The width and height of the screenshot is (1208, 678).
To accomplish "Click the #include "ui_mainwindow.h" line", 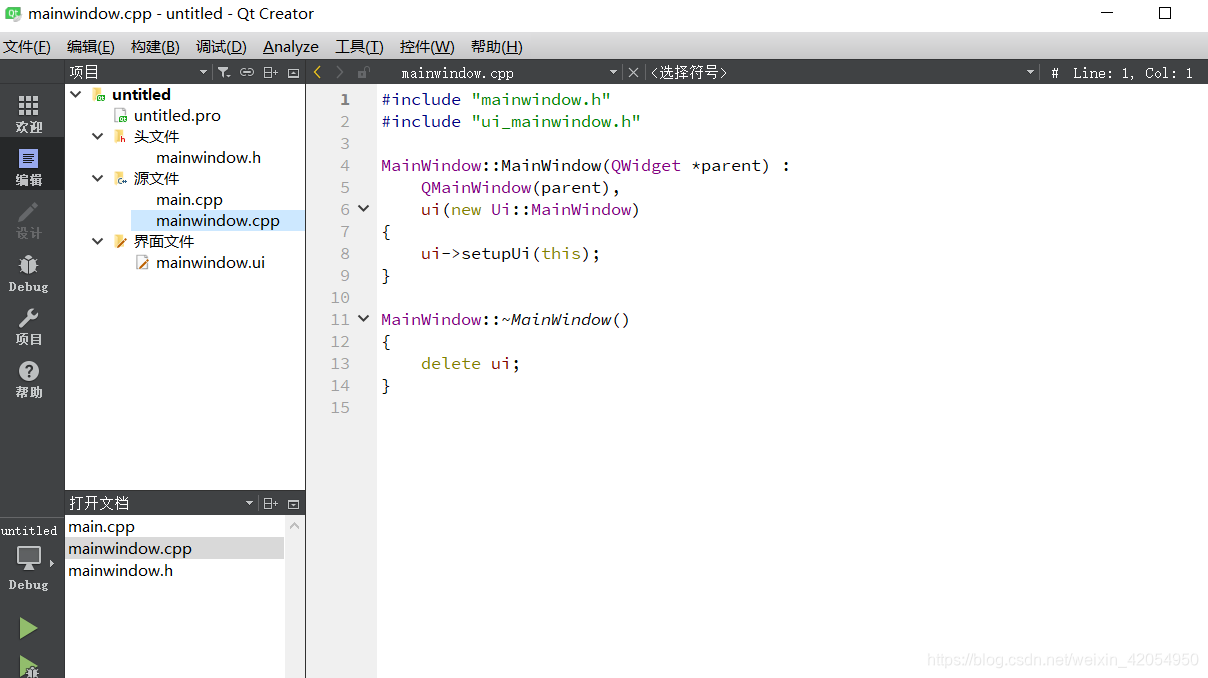I will click(x=510, y=121).
